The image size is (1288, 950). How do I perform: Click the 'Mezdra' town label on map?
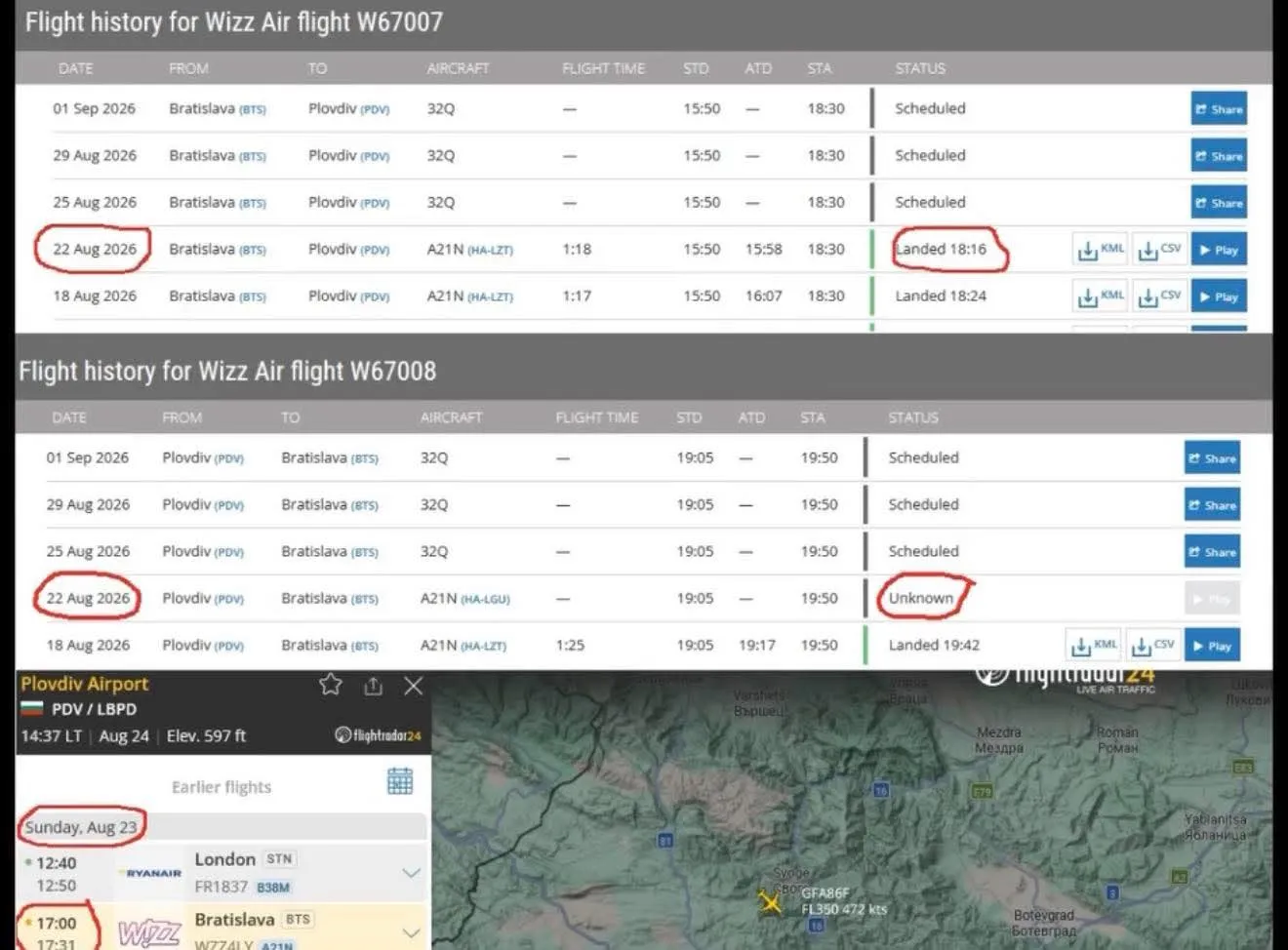pos(999,739)
